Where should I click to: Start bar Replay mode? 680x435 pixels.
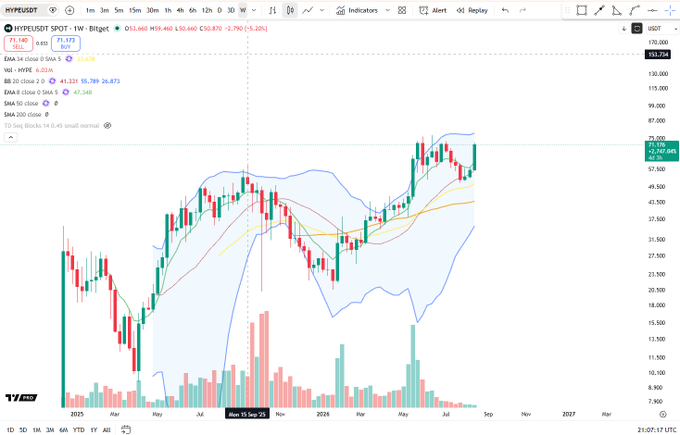coord(472,10)
